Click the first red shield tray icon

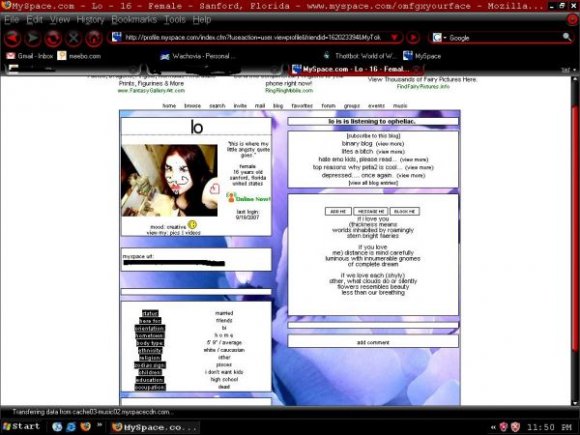click(x=503, y=427)
